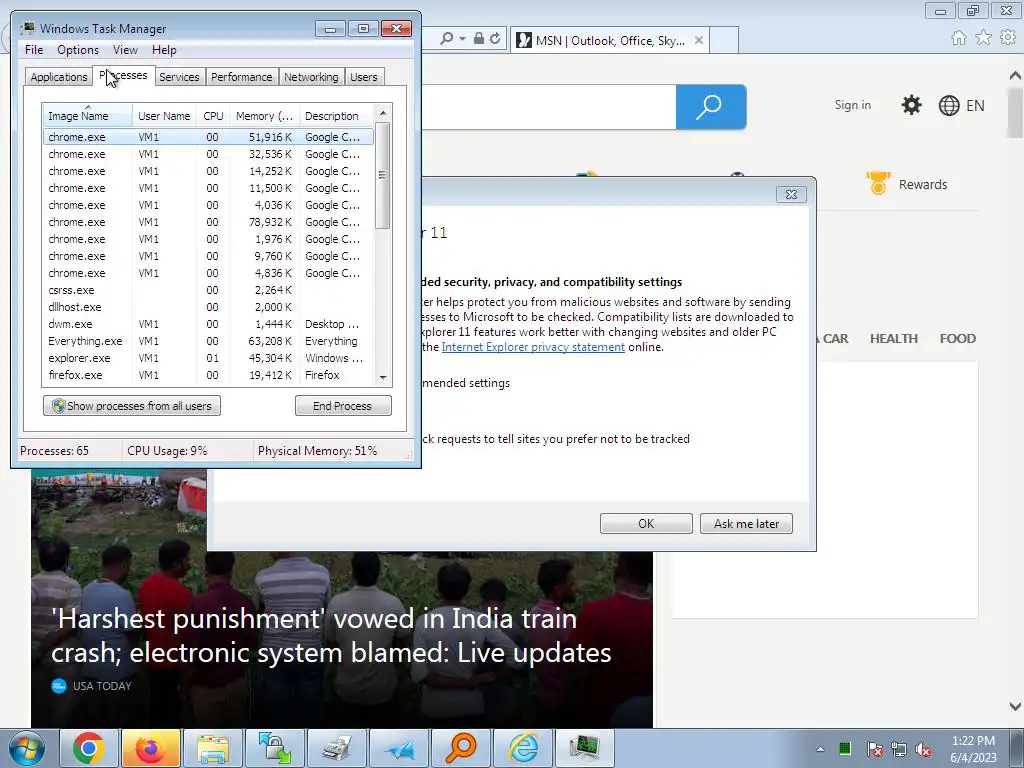
Task: Launch Firefox from the taskbar
Action: click(x=150, y=748)
